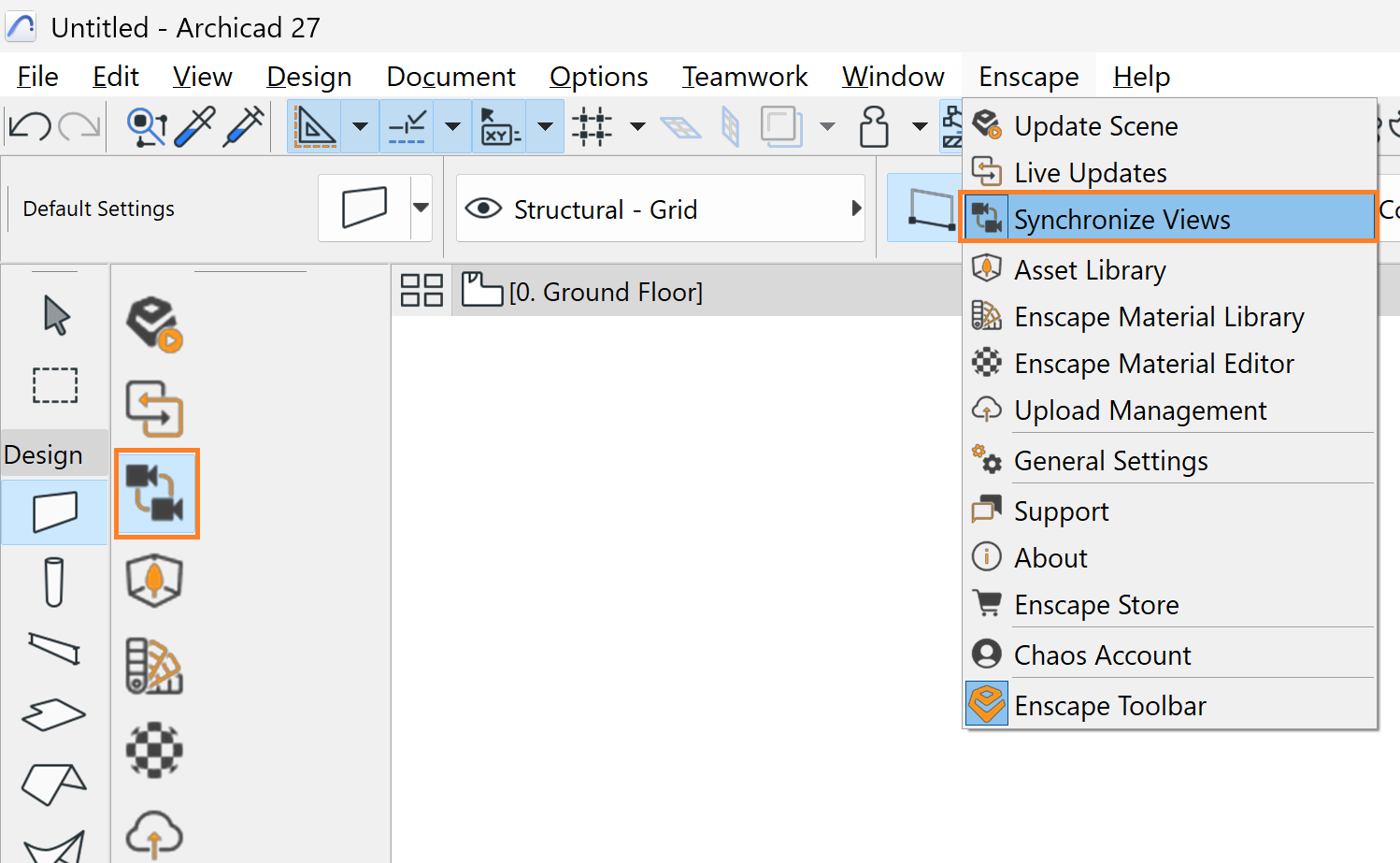This screenshot has height=863, width=1400.
Task: Open the Asset Library toolbar icon
Action: point(154,581)
